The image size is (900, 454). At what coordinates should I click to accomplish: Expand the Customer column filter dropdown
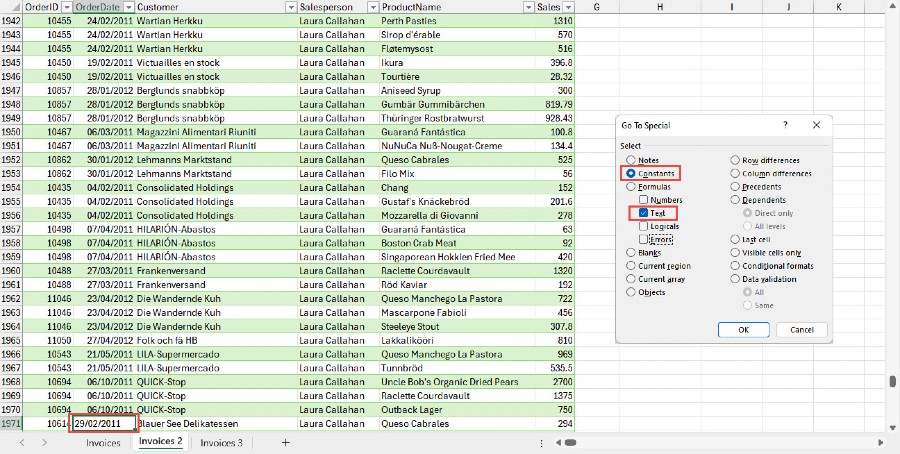pos(289,7)
